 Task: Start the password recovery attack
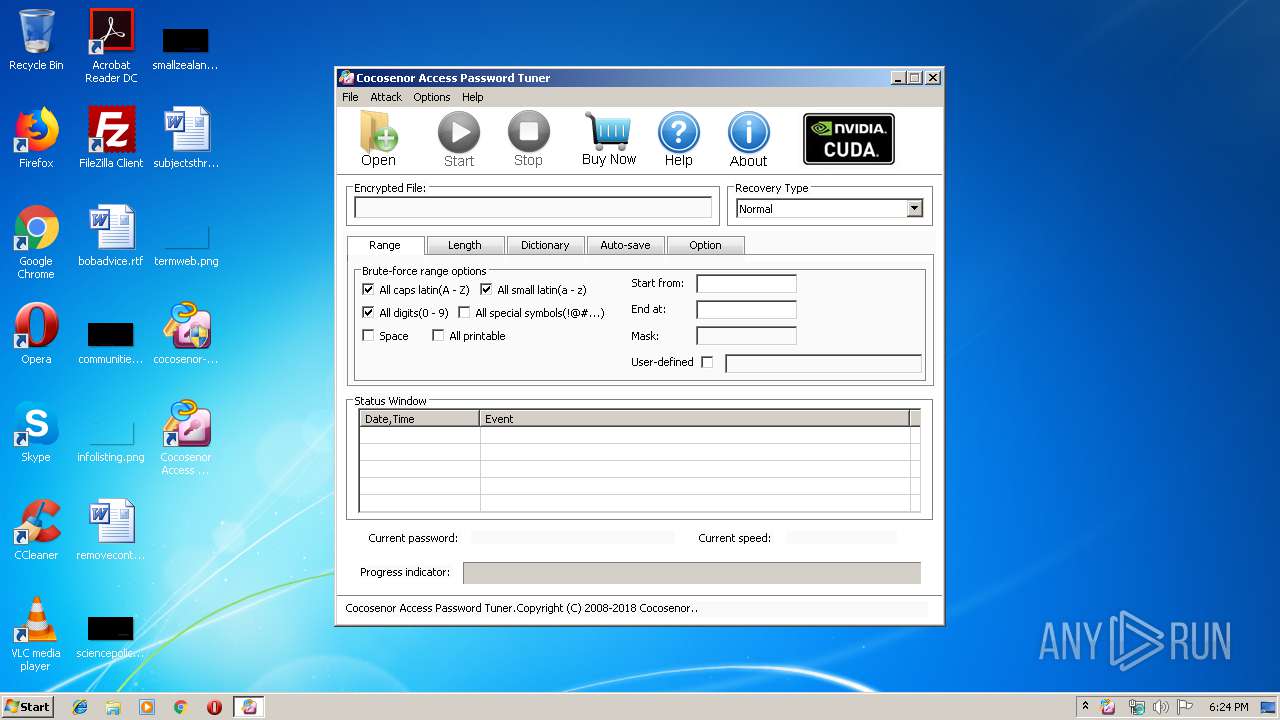point(459,139)
